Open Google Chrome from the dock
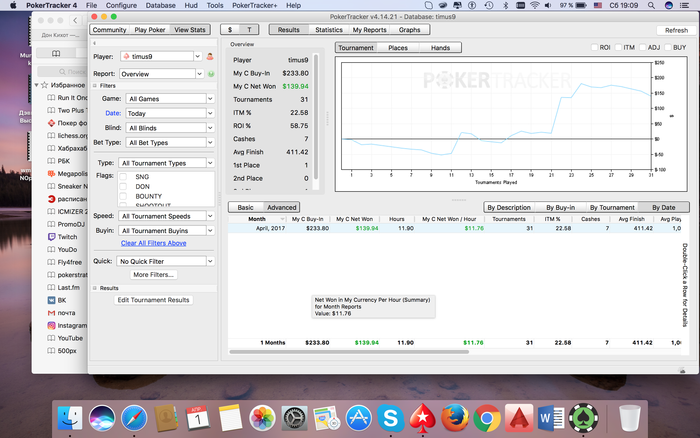This screenshot has width=700, height=438. tap(487, 418)
